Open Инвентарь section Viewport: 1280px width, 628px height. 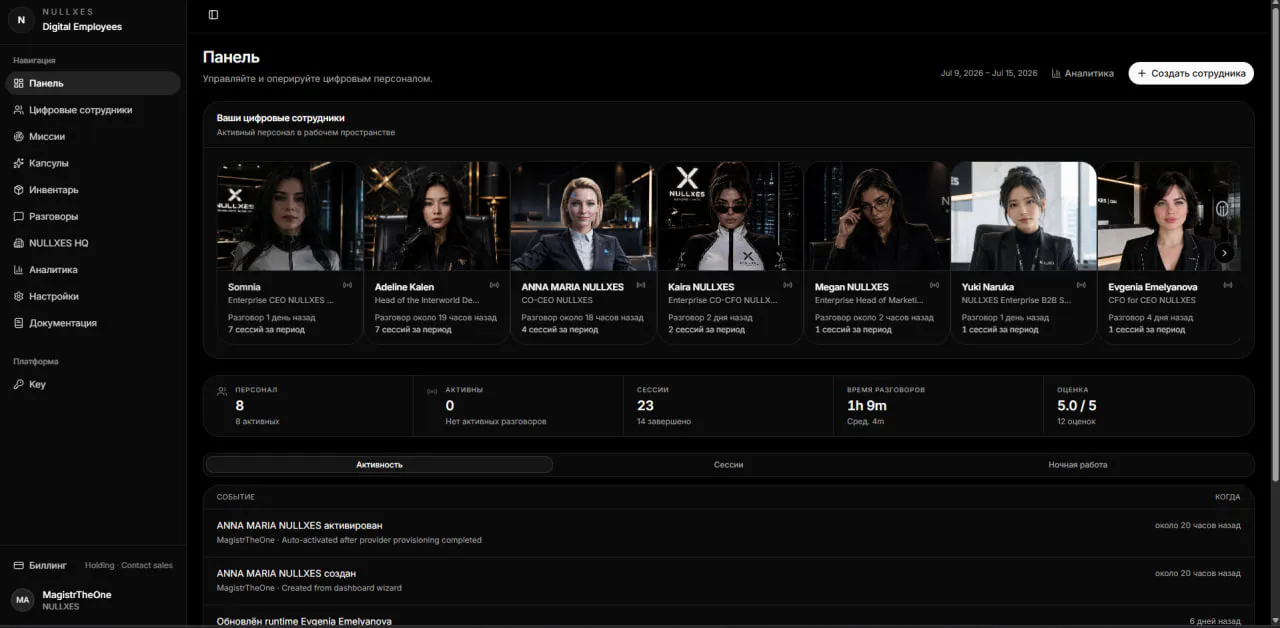click(x=93, y=190)
